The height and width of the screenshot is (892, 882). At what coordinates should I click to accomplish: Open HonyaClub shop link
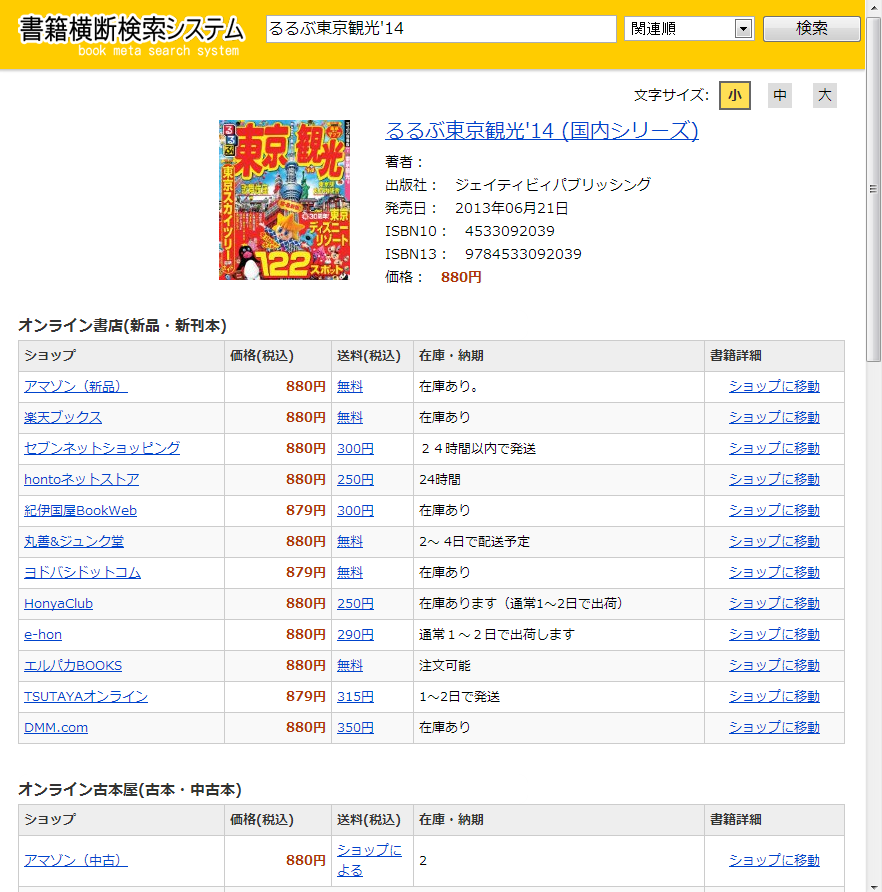(x=58, y=603)
